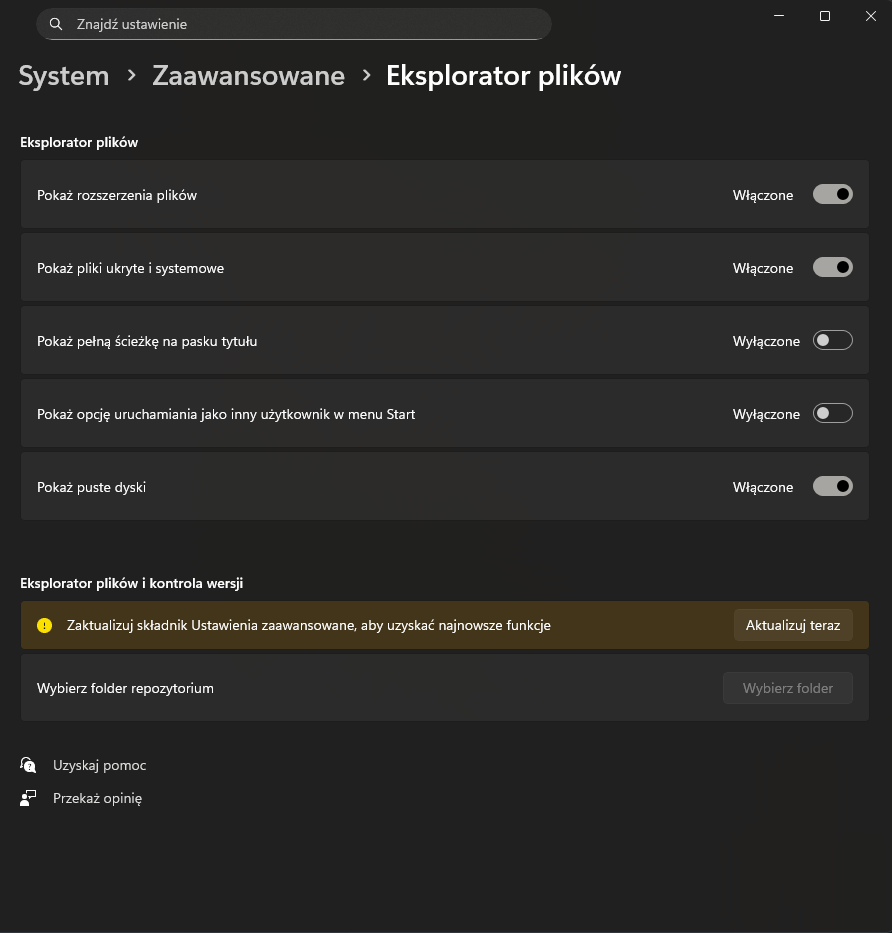This screenshot has width=892, height=933.
Task: Click the update banner message text
Action: tap(309, 625)
